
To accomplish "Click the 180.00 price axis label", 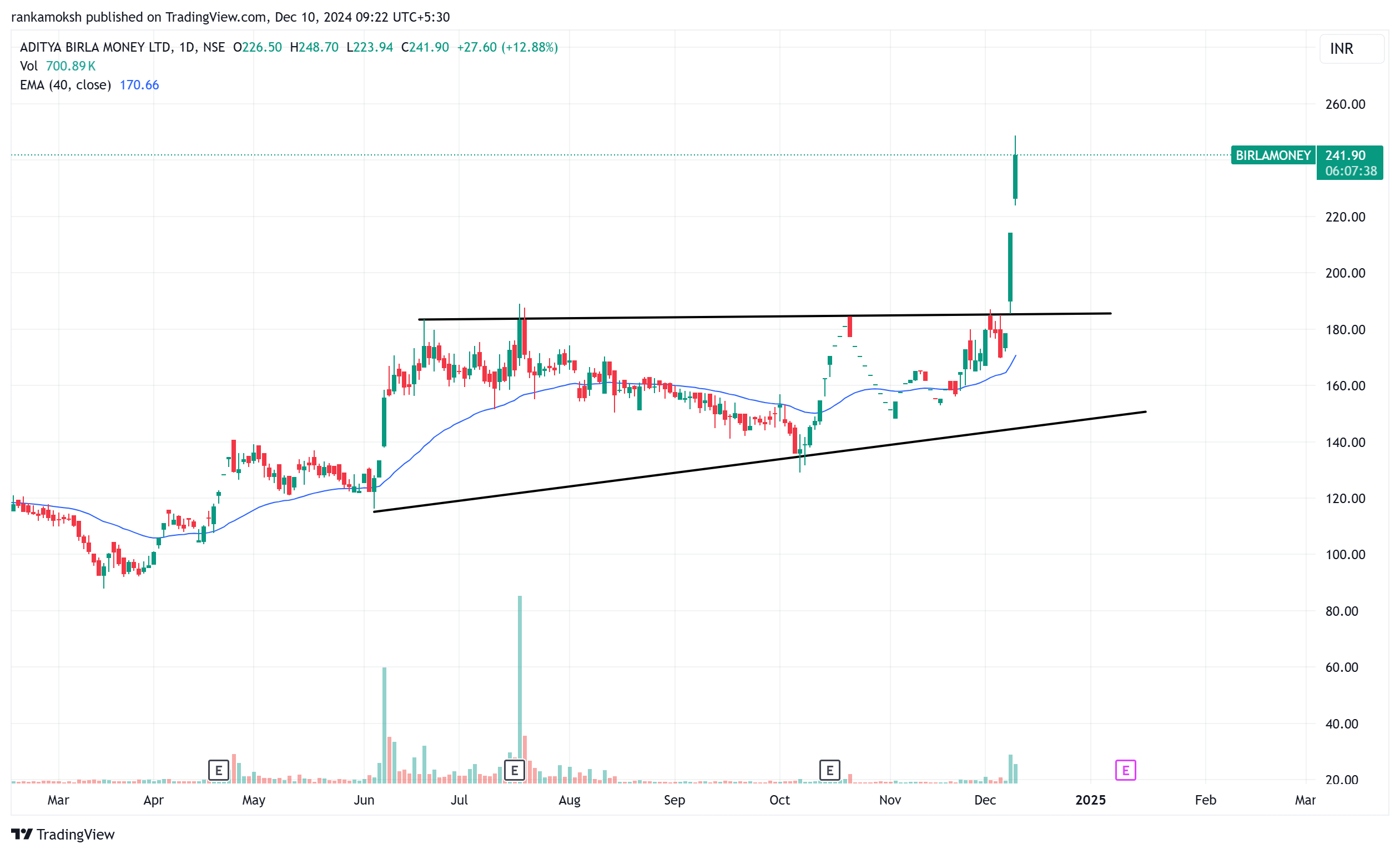I will pyautogui.click(x=1346, y=330).
